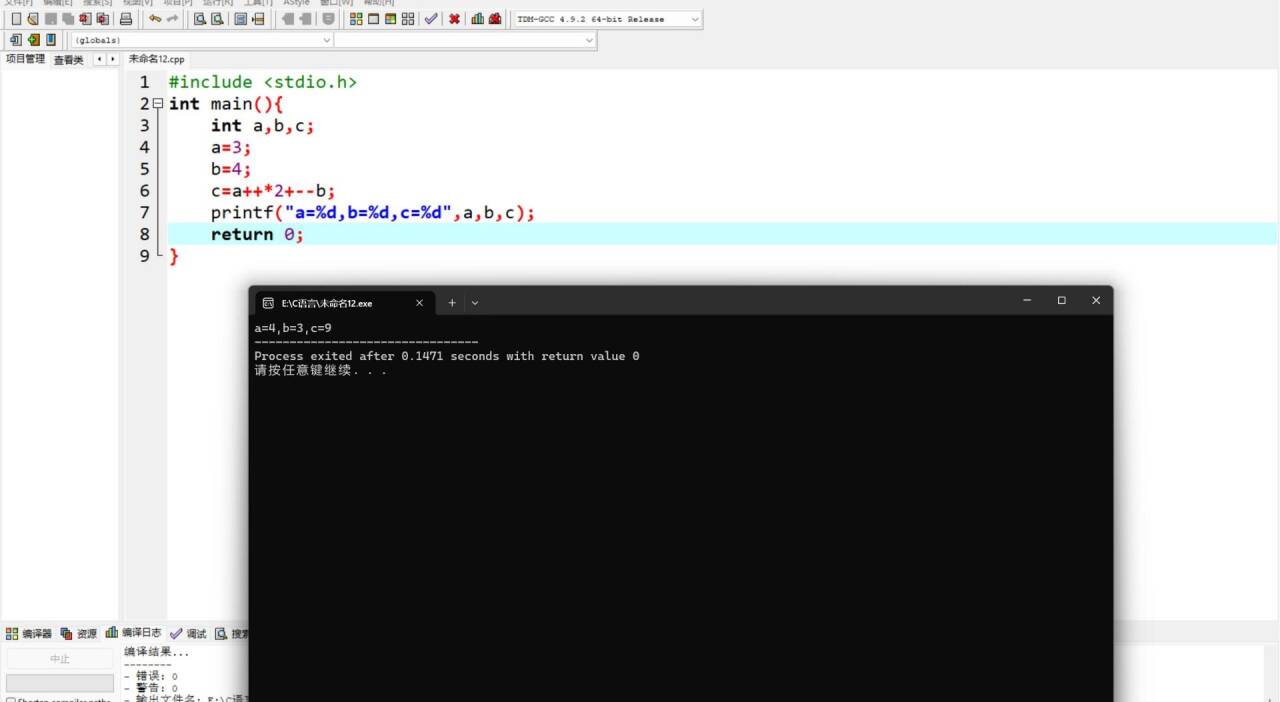Click the Delete profiling information icon
Screen dimensions: 1280x702
[x=495, y=19]
